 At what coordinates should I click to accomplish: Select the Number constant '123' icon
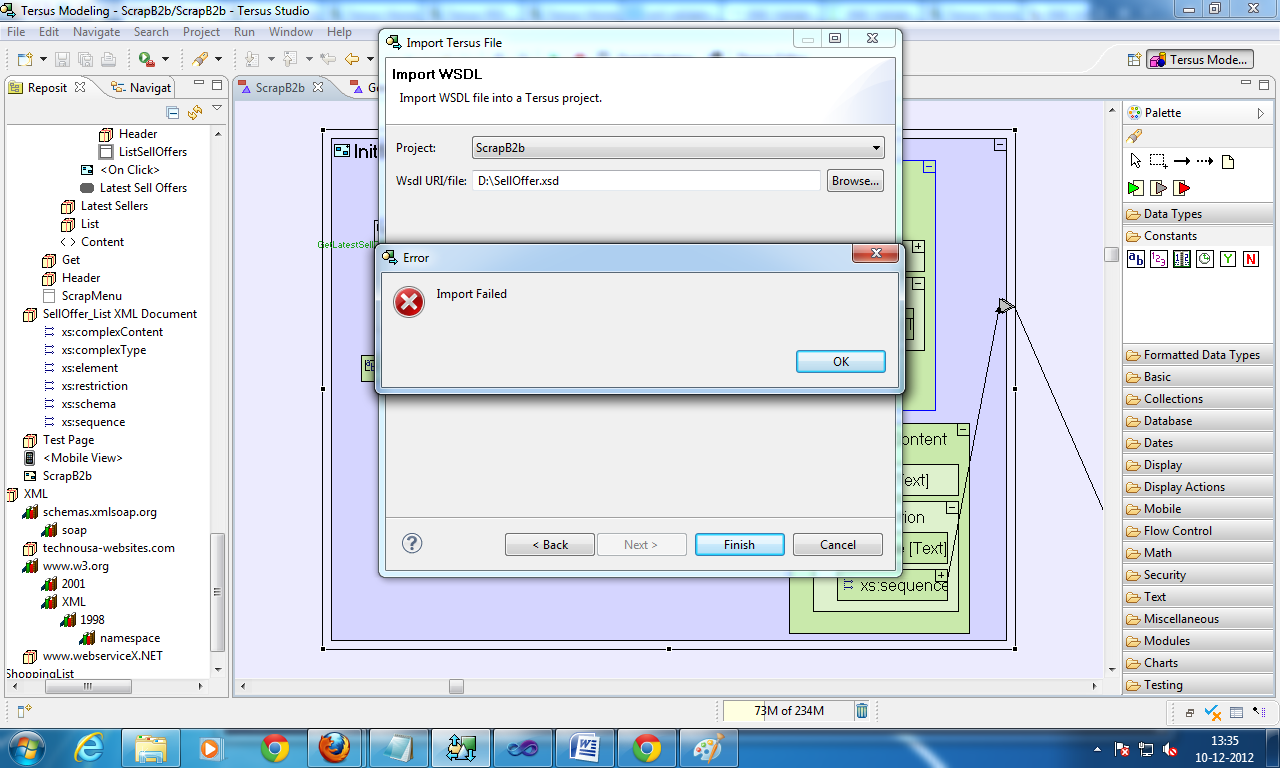pyautogui.click(x=1159, y=259)
